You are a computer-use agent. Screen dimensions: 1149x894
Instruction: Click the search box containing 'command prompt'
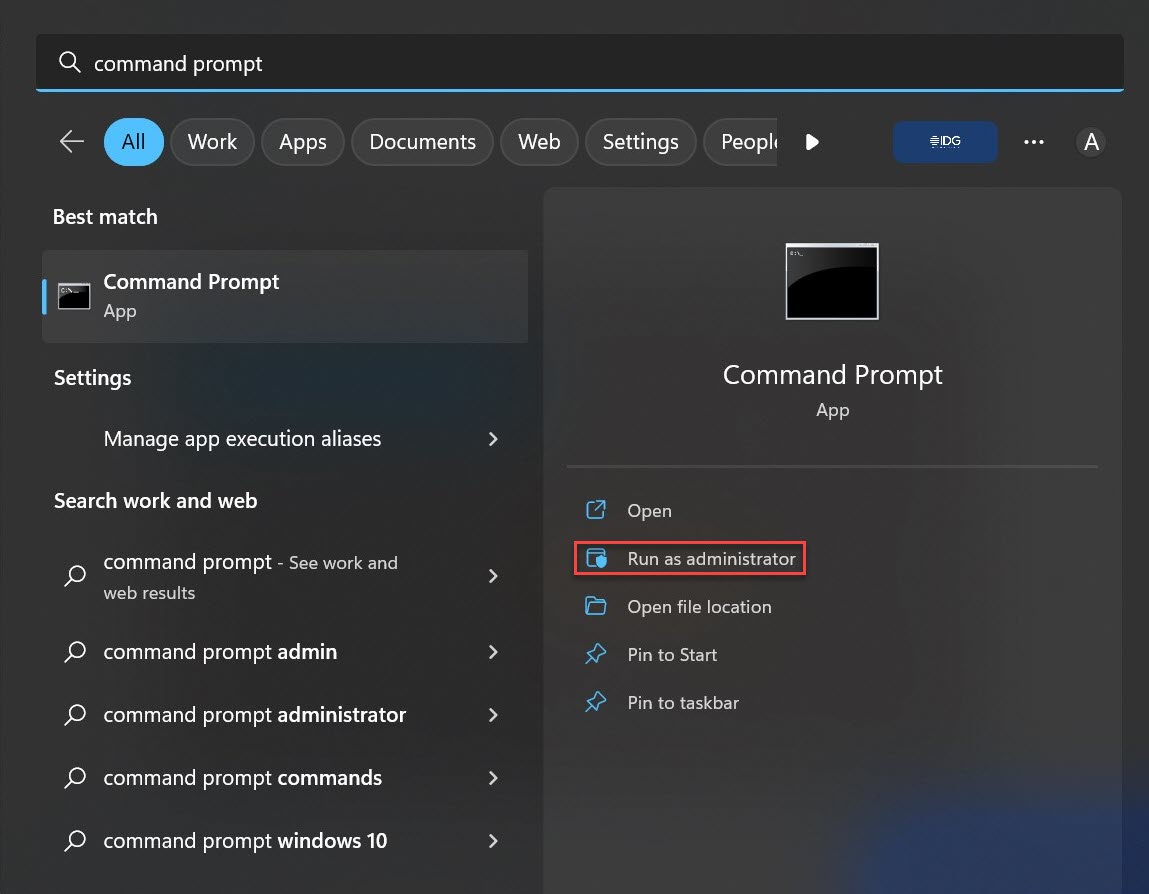(x=580, y=62)
